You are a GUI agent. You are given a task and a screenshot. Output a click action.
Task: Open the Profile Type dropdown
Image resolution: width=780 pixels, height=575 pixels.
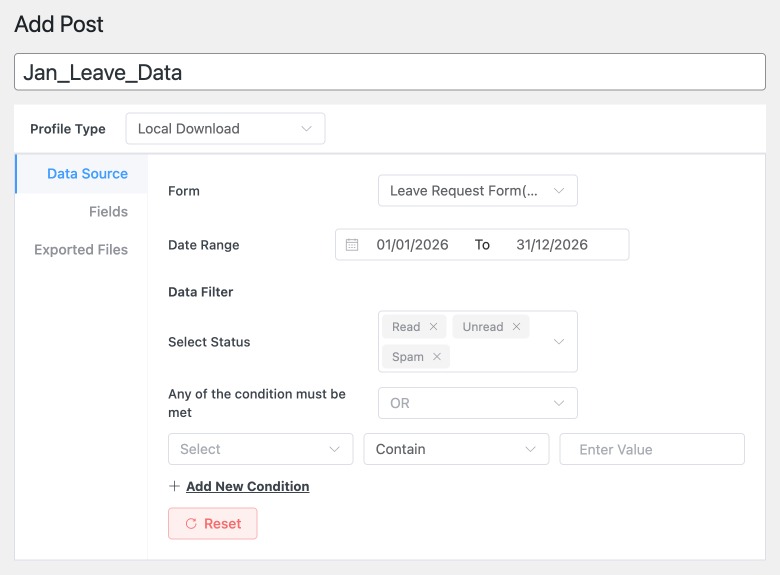click(225, 129)
